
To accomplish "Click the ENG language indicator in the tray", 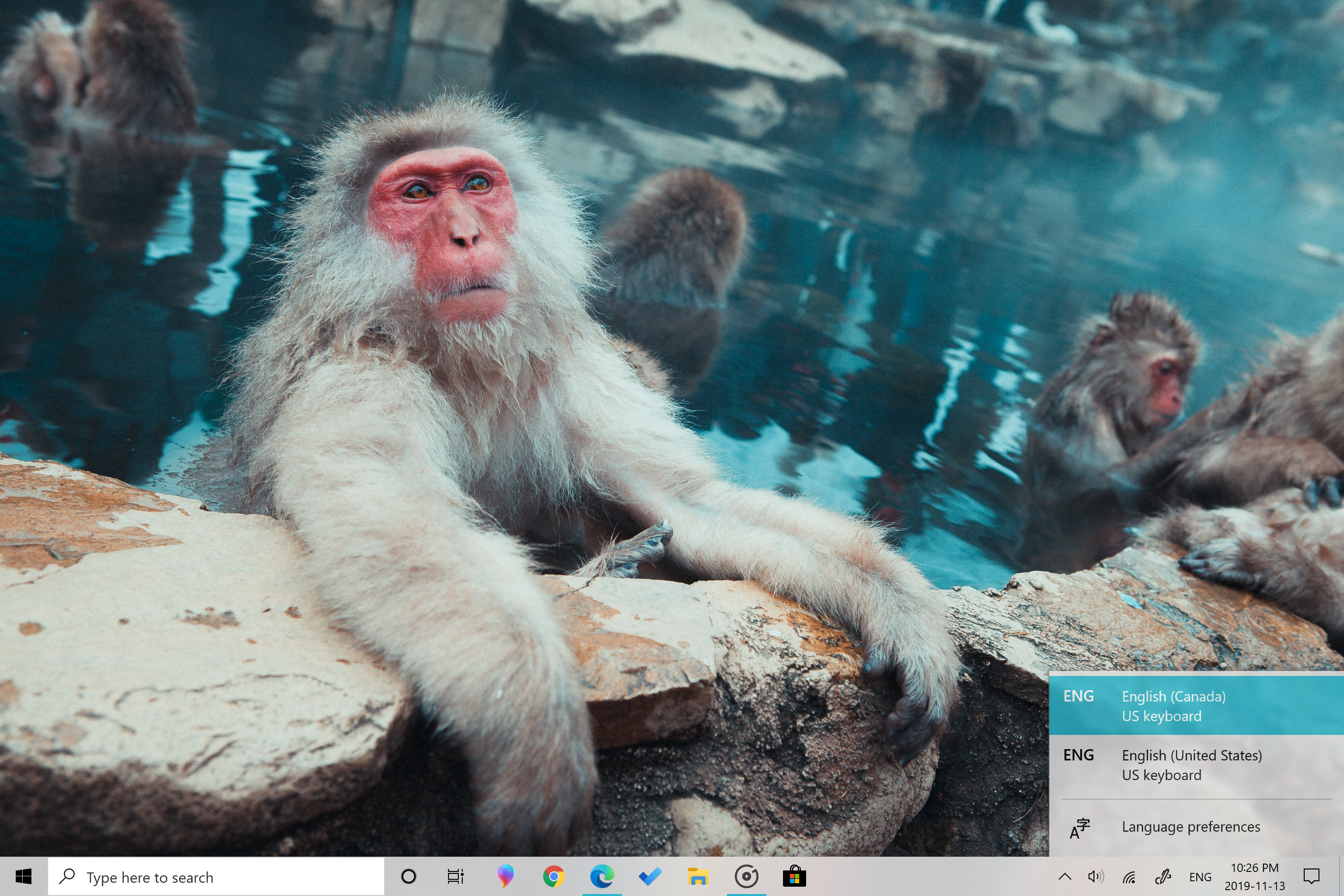I will (x=1200, y=876).
